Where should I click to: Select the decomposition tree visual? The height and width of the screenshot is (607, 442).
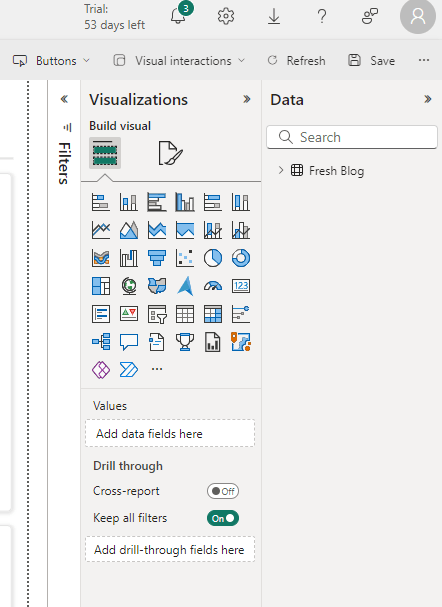point(101,342)
